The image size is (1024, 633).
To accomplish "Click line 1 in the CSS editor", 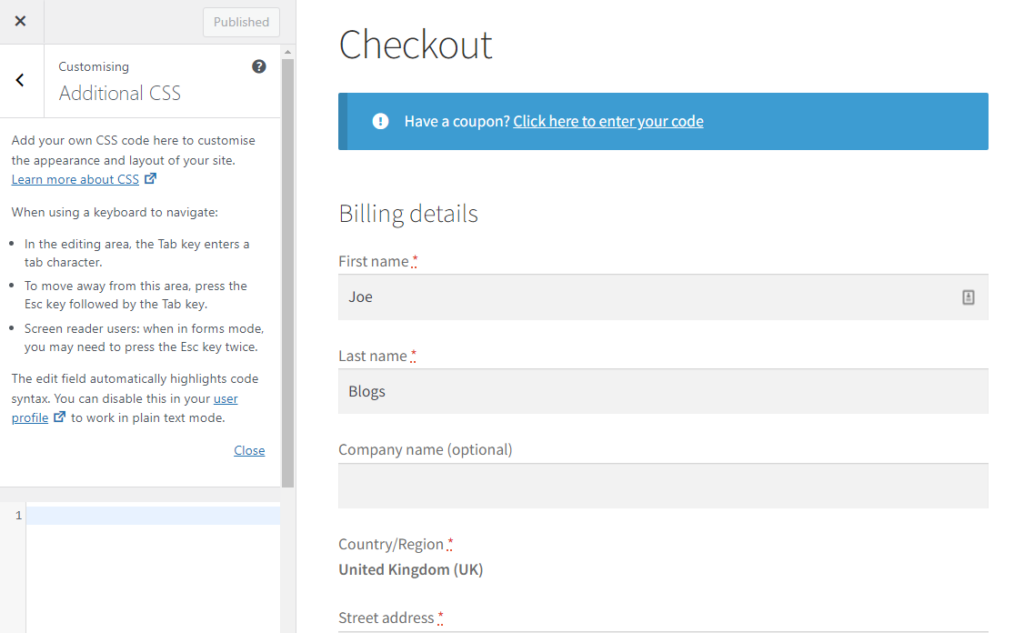I will tap(153, 515).
